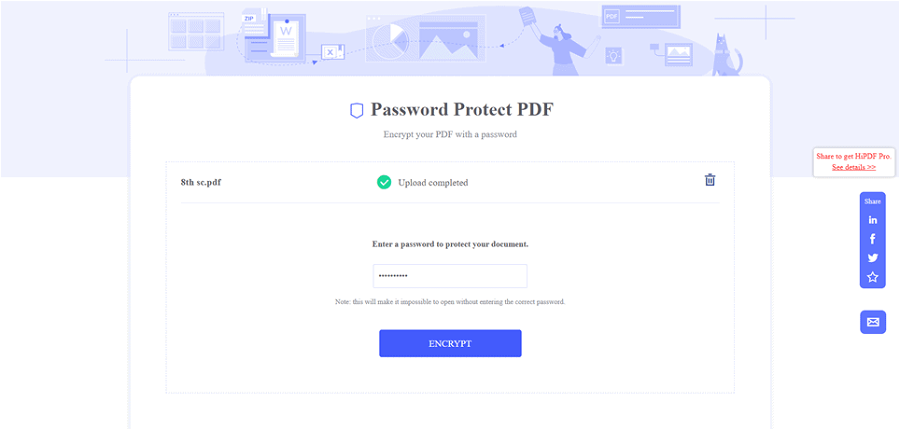
Task: Open the See details link
Action: (x=853, y=167)
